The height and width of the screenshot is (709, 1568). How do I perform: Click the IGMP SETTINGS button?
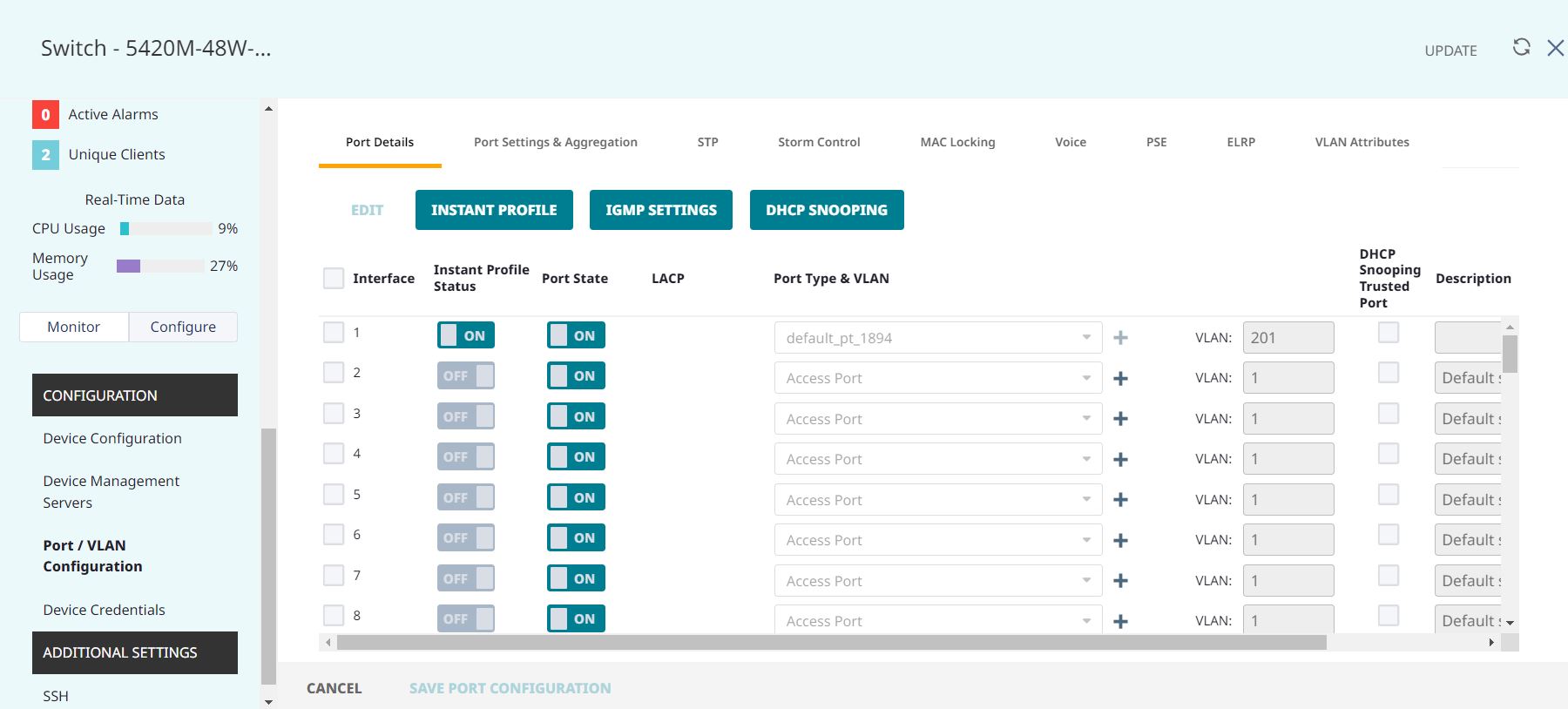(x=660, y=210)
